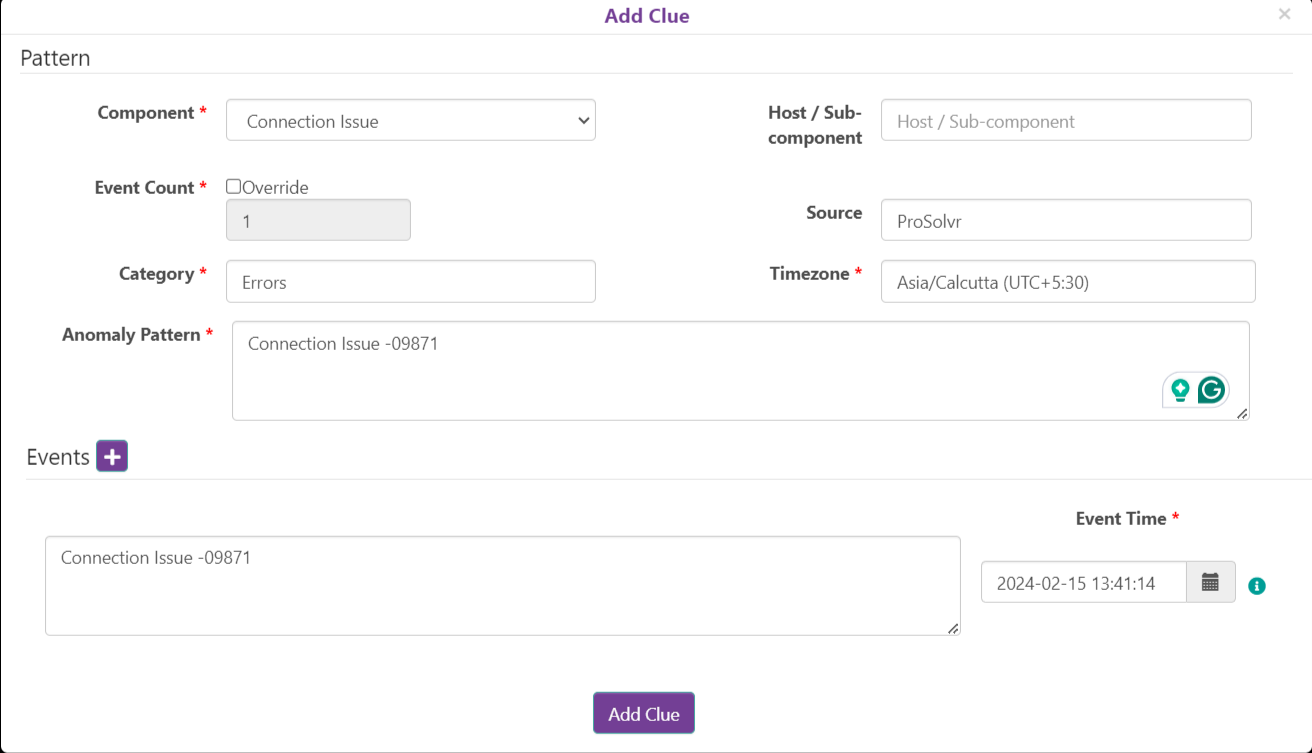Click the Events section heading

[58, 457]
